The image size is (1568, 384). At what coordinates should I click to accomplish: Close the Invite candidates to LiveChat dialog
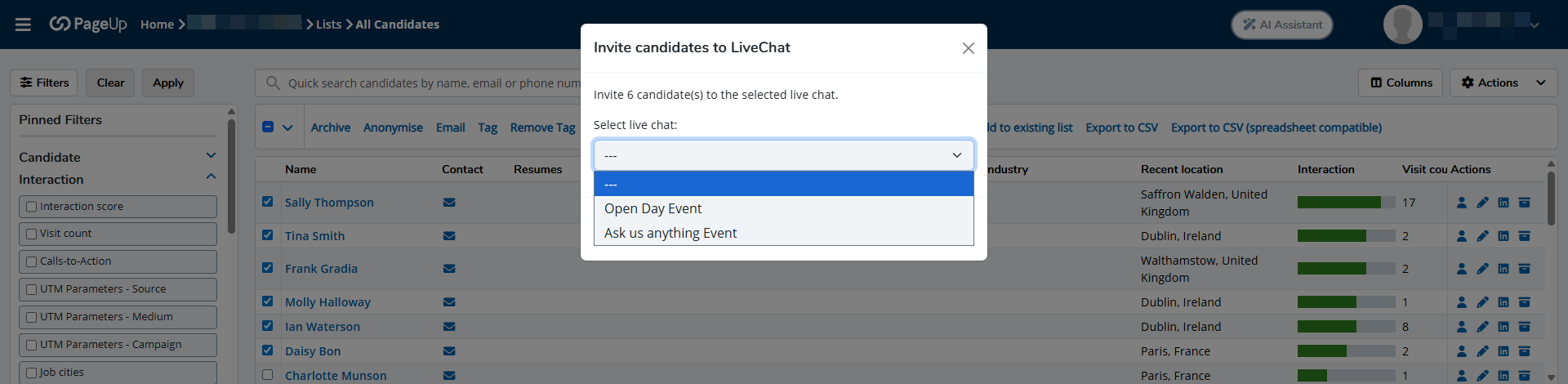point(968,48)
